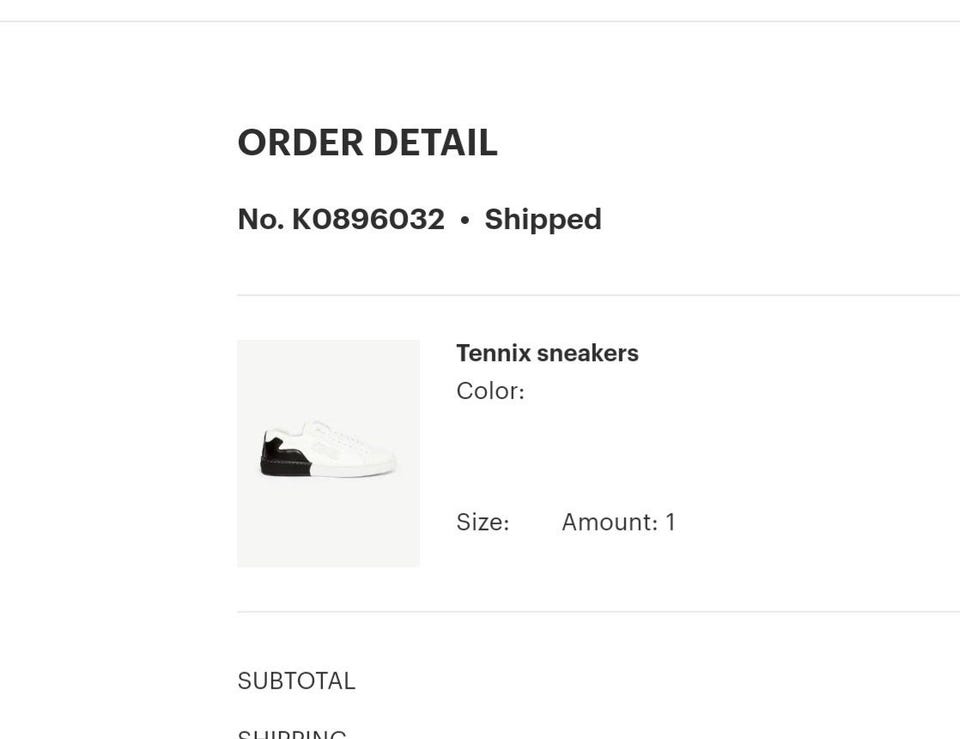Click the top page border line
This screenshot has height=739, width=960.
(480, 21)
